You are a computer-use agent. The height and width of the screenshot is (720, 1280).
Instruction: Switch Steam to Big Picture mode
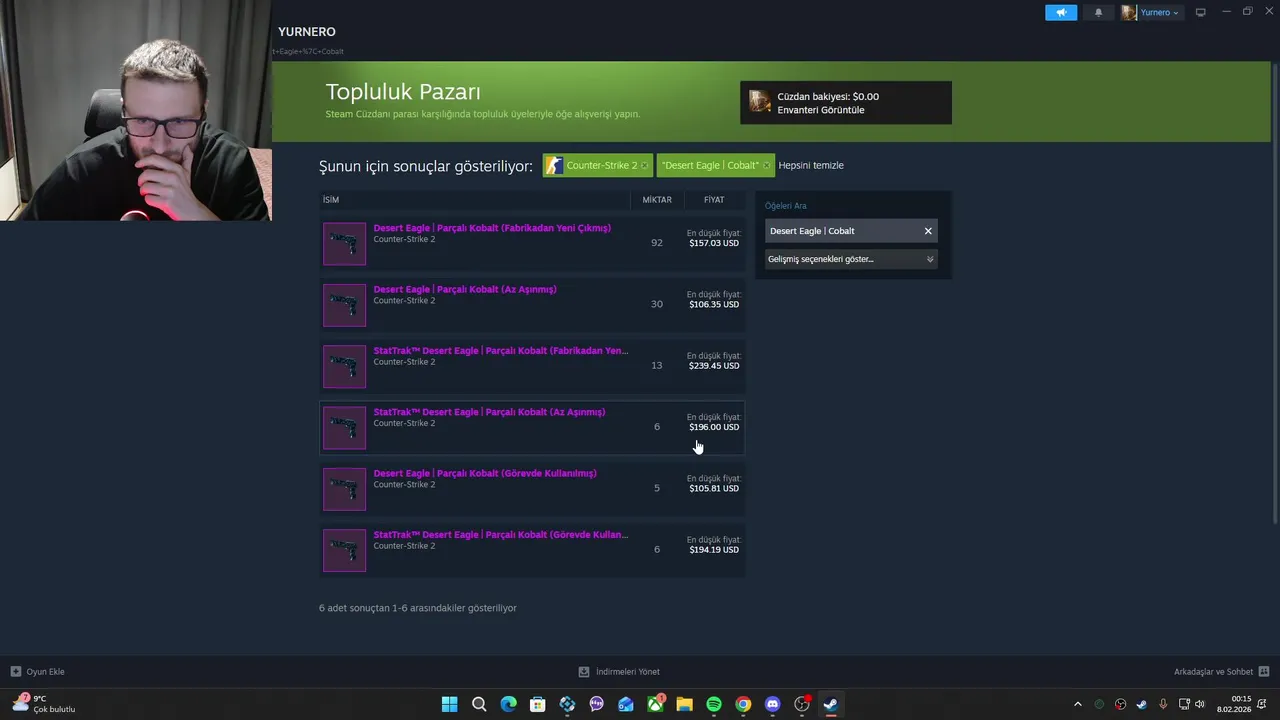[x=1201, y=12]
